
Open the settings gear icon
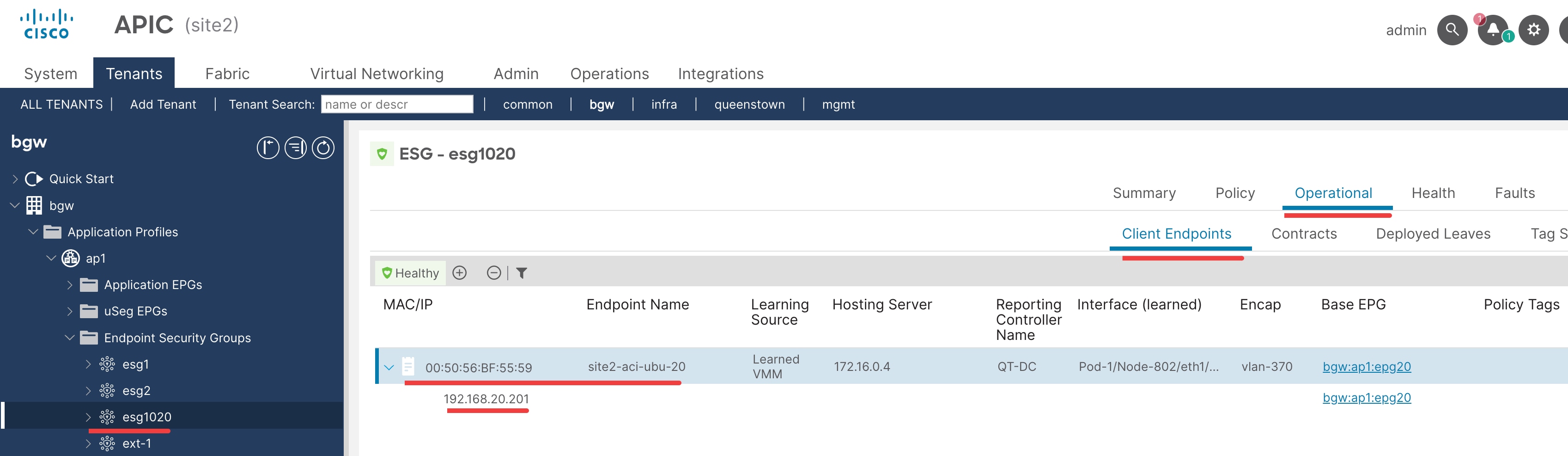[x=1533, y=30]
